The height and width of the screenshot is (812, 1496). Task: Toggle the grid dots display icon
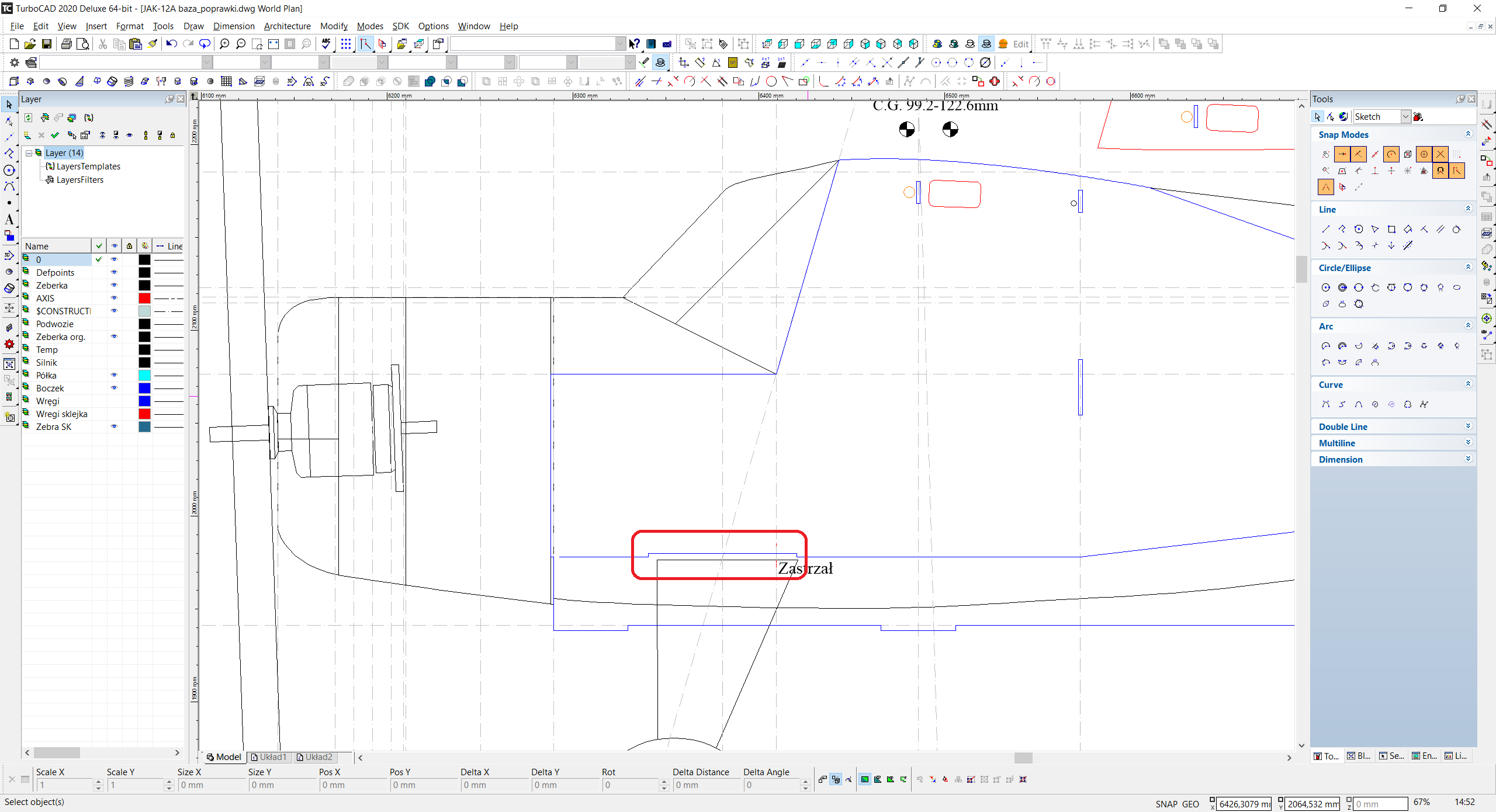click(346, 44)
